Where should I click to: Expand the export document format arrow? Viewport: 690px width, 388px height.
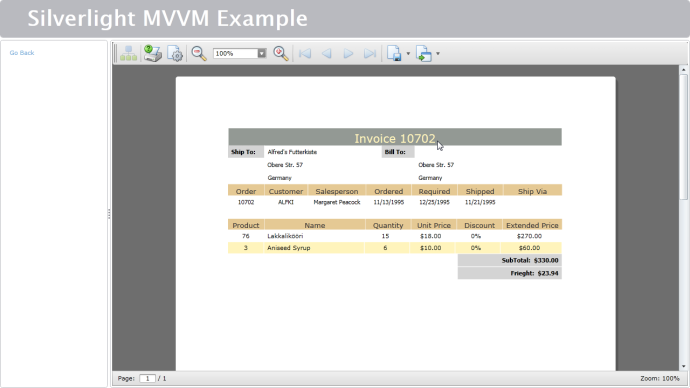(x=408, y=54)
